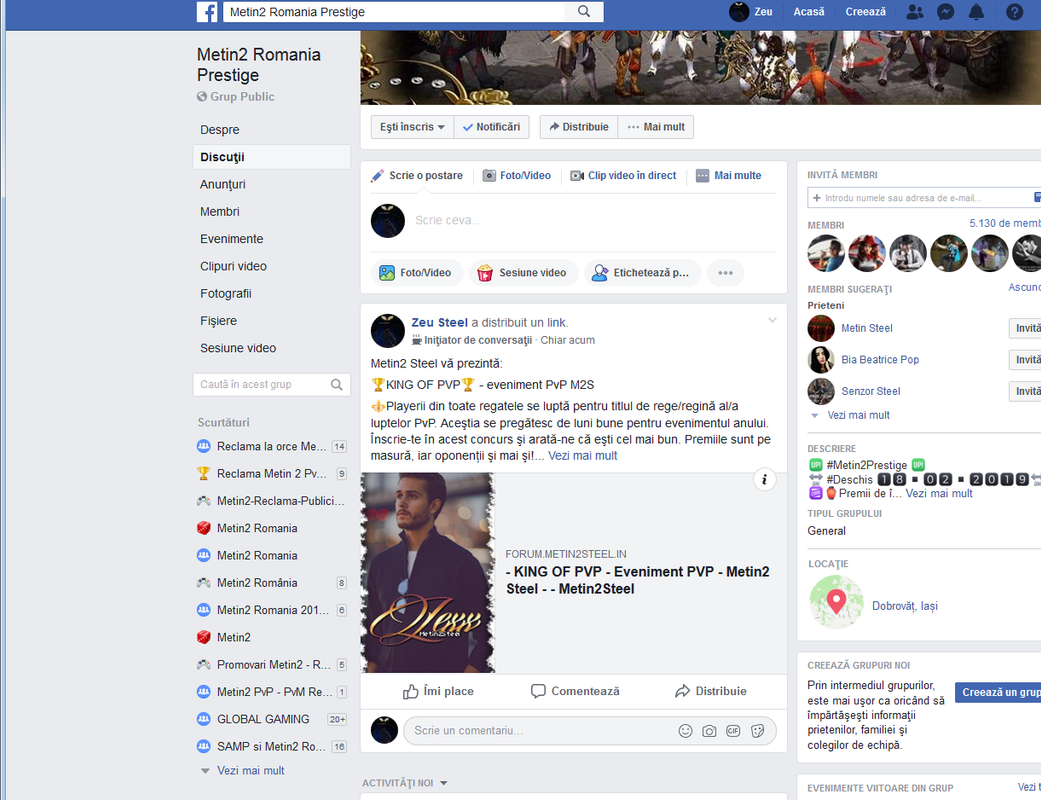Toggle the Notificări checkmark button
Image resolution: width=1041 pixels, height=800 pixels.
[491, 127]
